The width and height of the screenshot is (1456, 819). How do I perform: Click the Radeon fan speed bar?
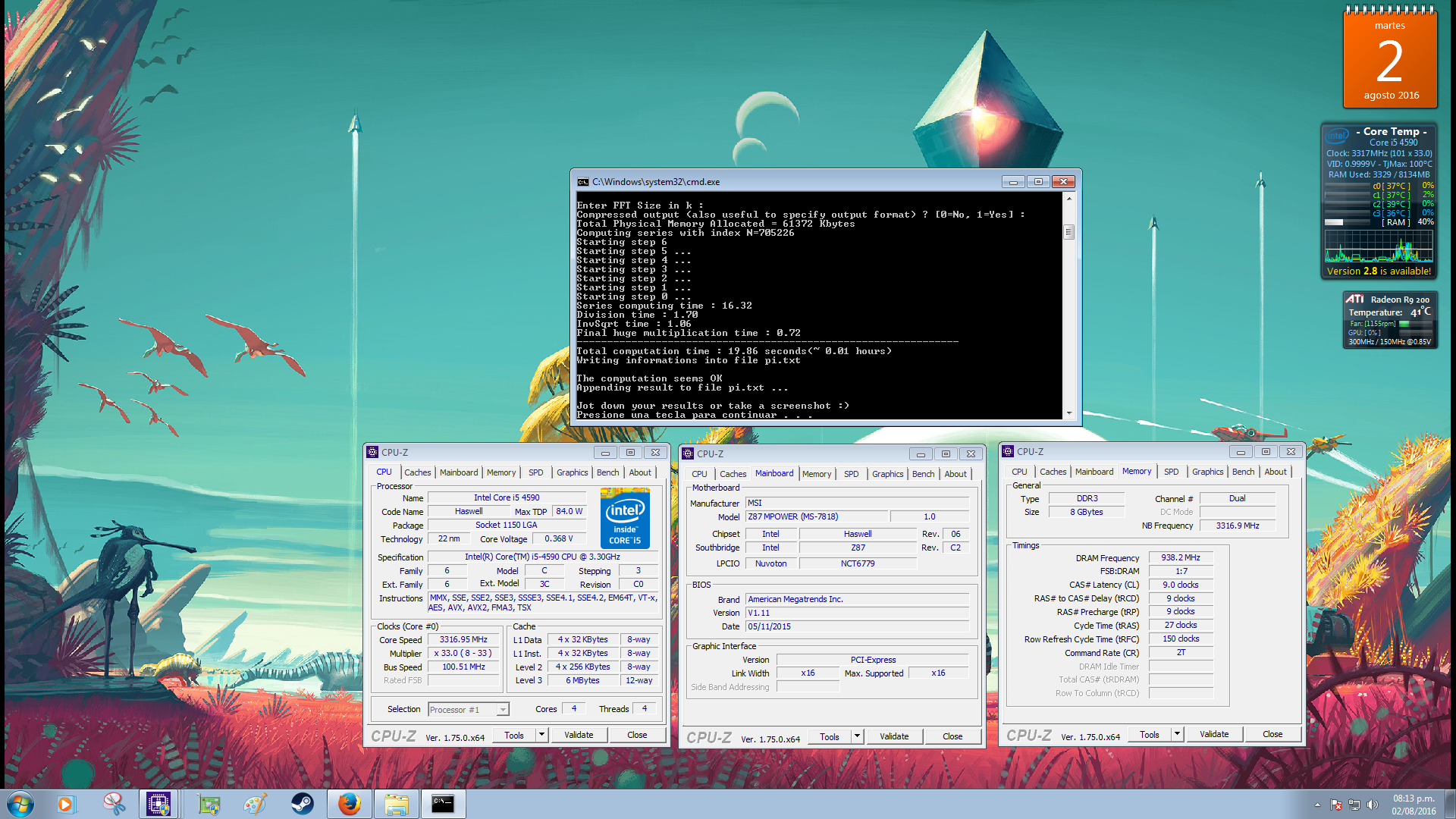[1415, 324]
